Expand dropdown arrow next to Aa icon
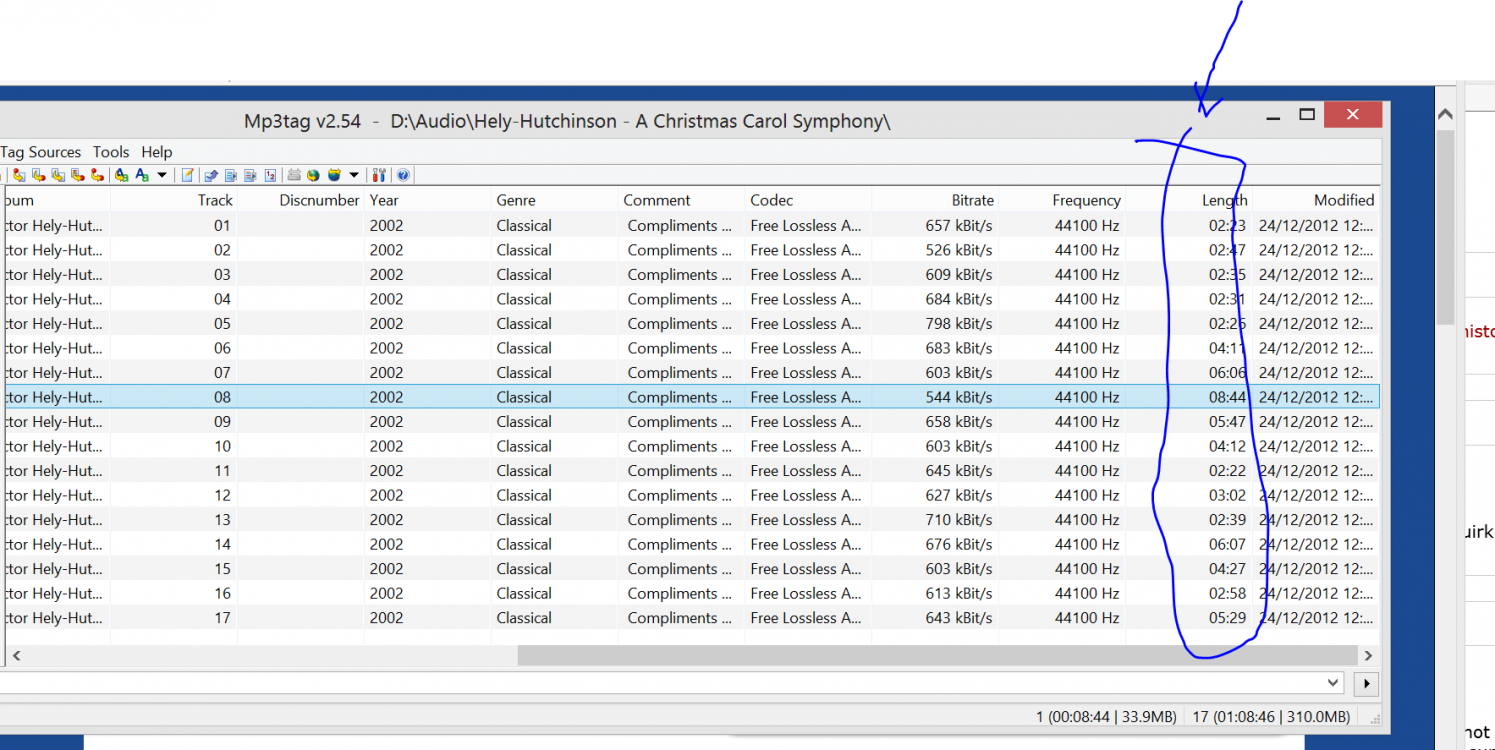 (162, 175)
